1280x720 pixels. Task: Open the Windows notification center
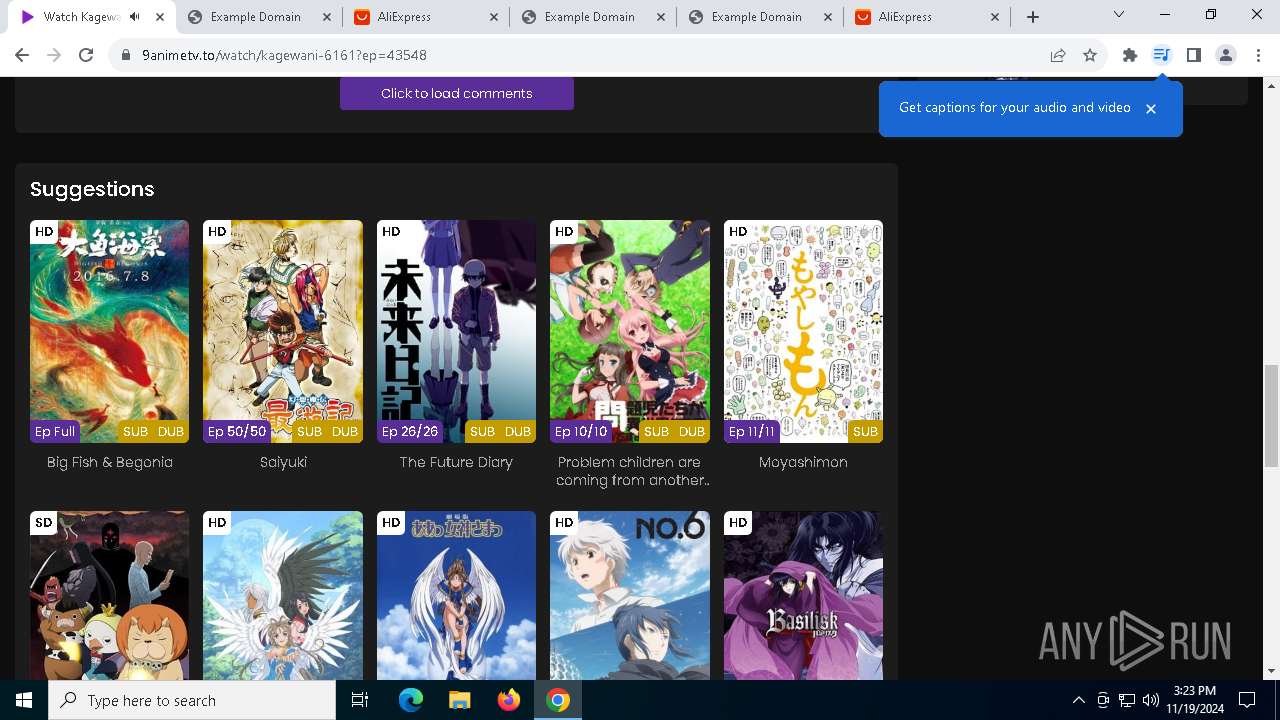[1247, 700]
